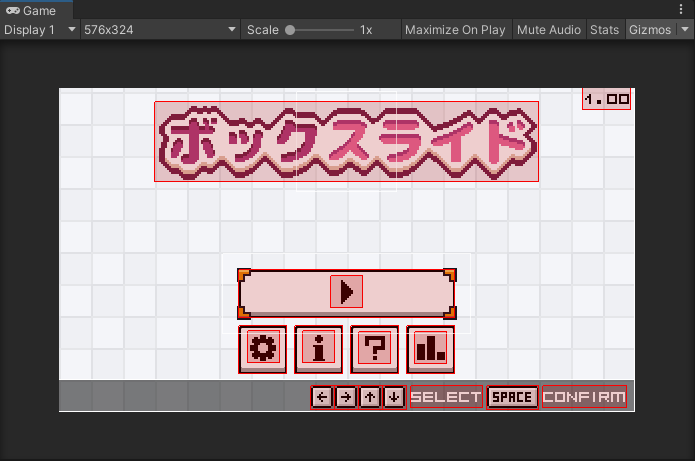Open the bar chart stats button in game
The width and height of the screenshot is (695, 461).
point(430,349)
